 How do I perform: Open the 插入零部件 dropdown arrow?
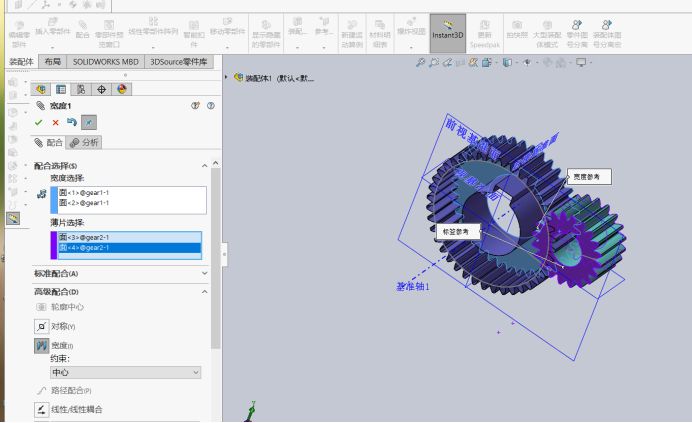(53, 47)
